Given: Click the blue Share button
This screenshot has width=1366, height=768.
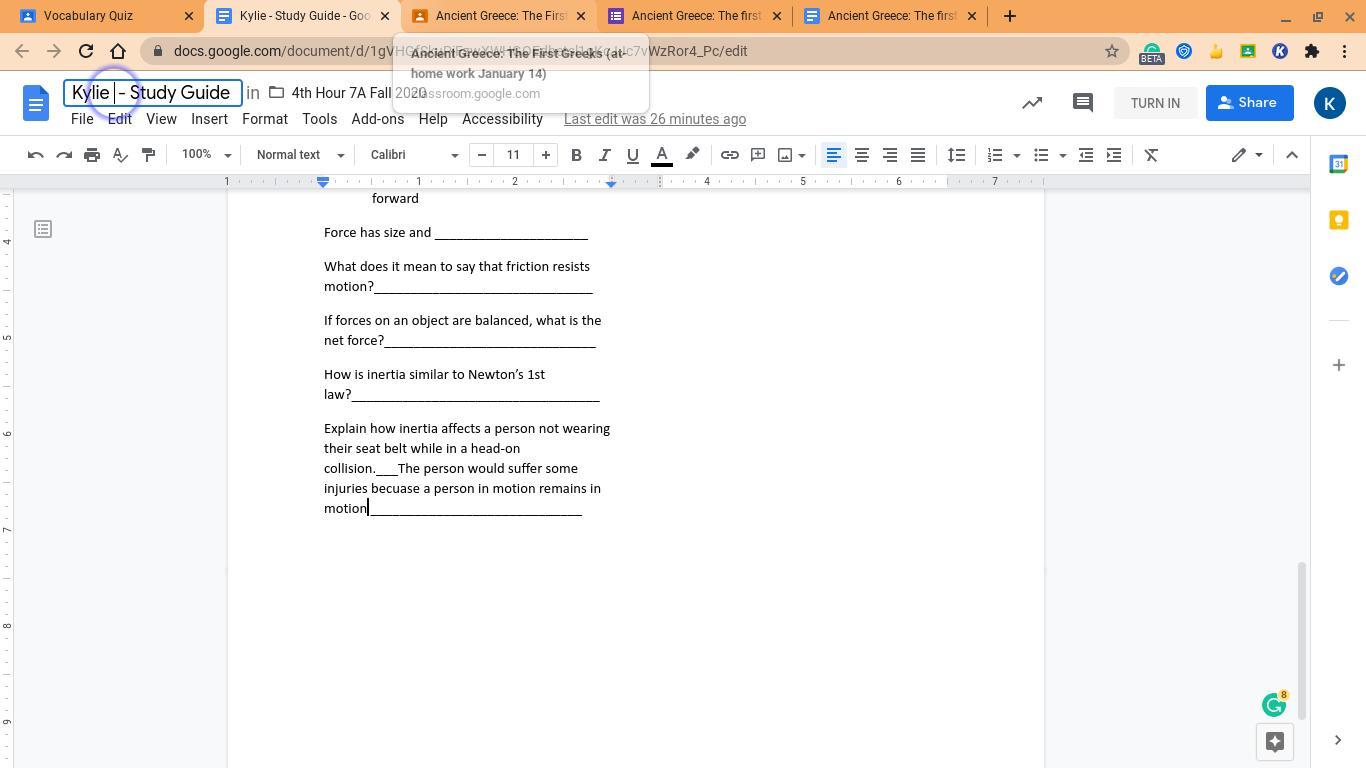Looking at the screenshot, I should (1249, 103).
